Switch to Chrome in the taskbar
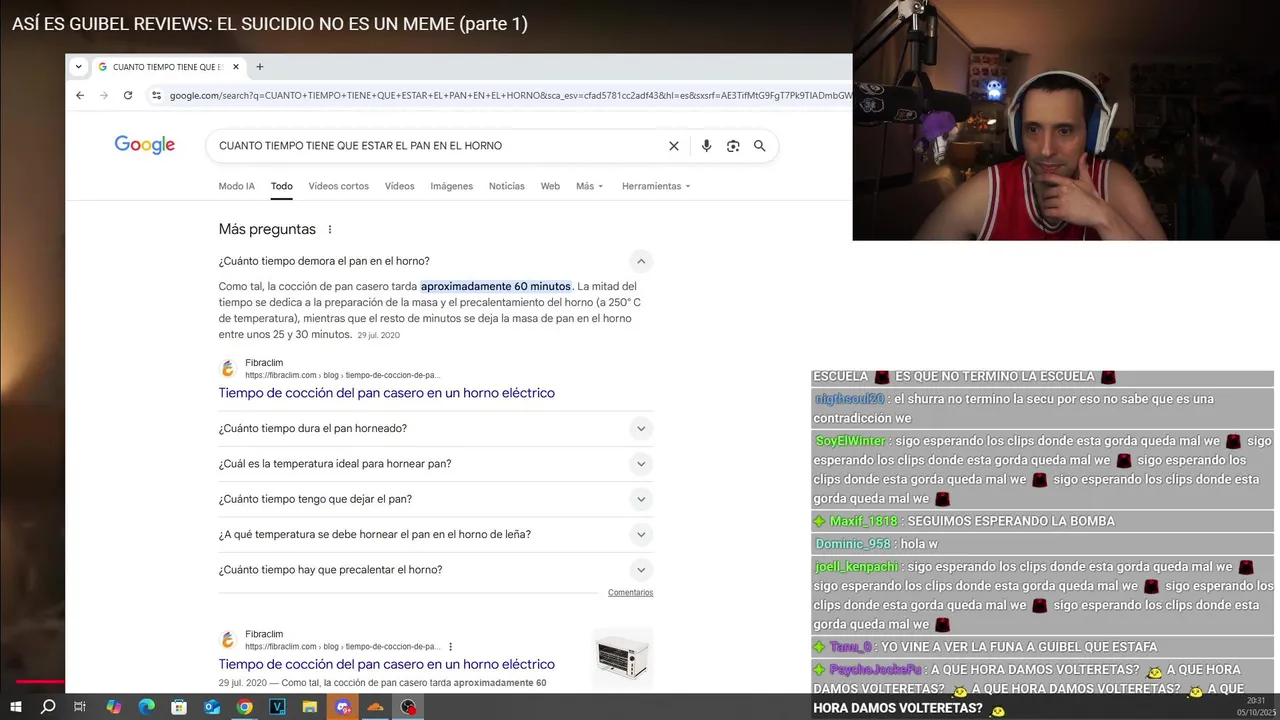Screen dimensions: 1280x720 tap(244, 707)
